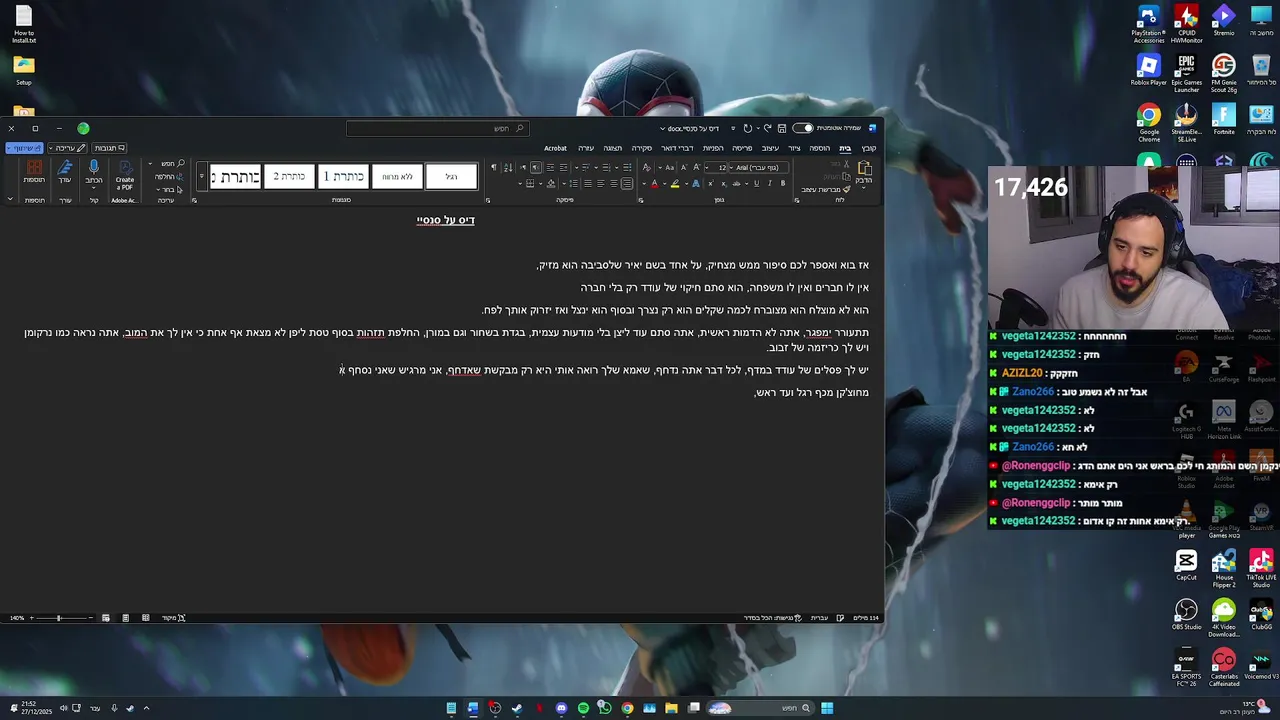Open the document title dropdown in title bar
Viewport: 1280px width, 720px height.
click(661, 128)
